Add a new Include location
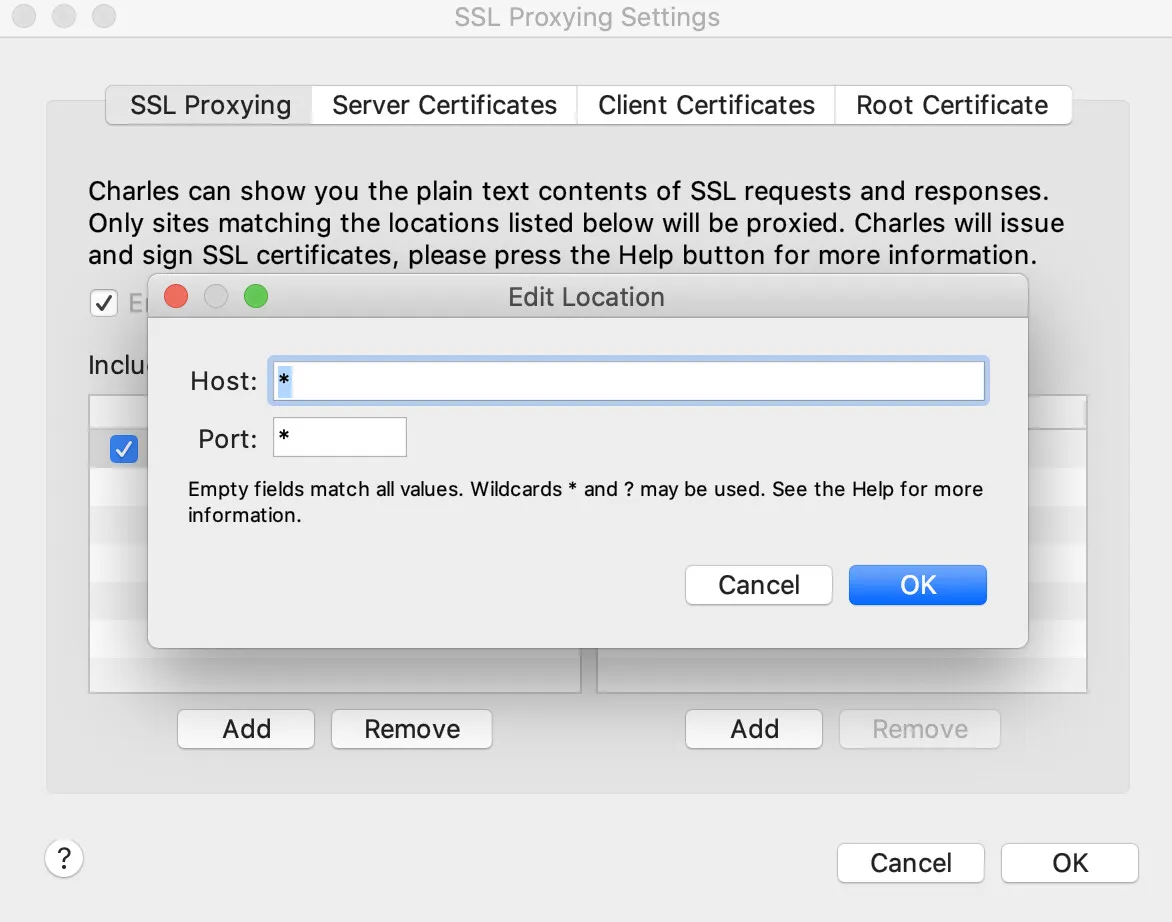This screenshot has width=1172, height=922. [x=246, y=729]
